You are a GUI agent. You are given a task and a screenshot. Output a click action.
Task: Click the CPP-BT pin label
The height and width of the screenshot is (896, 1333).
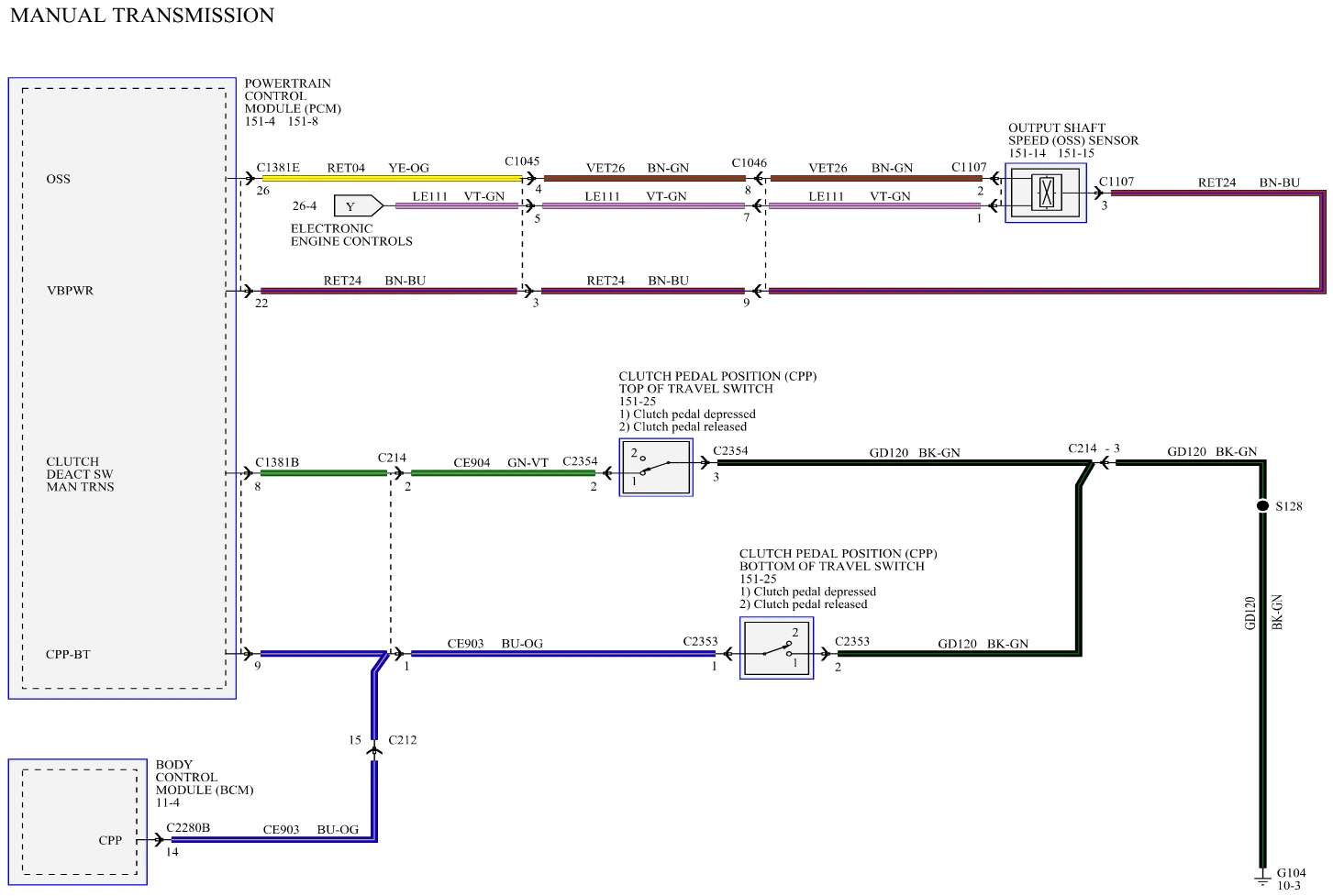point(68,655)
